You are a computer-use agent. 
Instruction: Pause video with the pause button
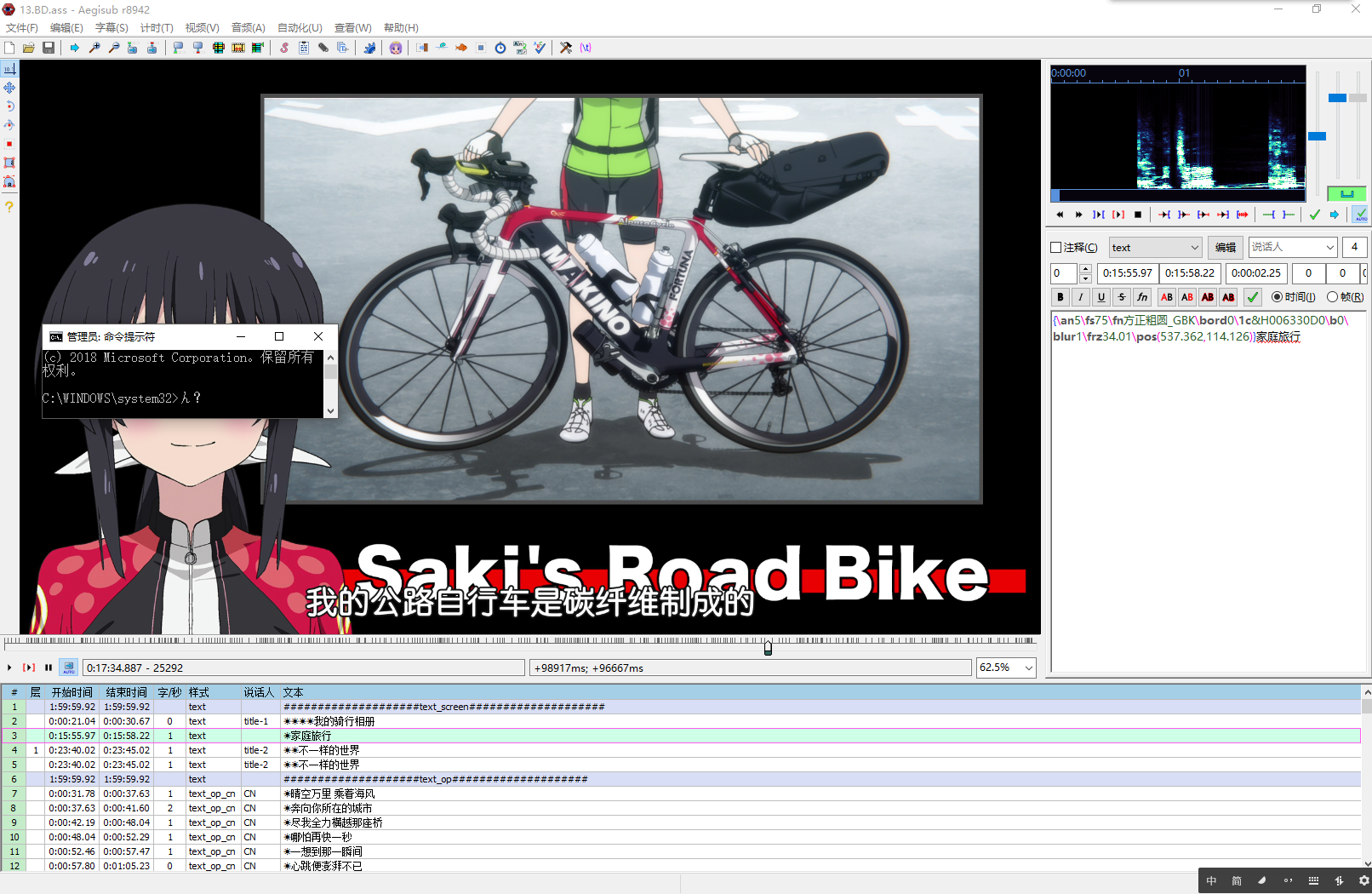49,668
